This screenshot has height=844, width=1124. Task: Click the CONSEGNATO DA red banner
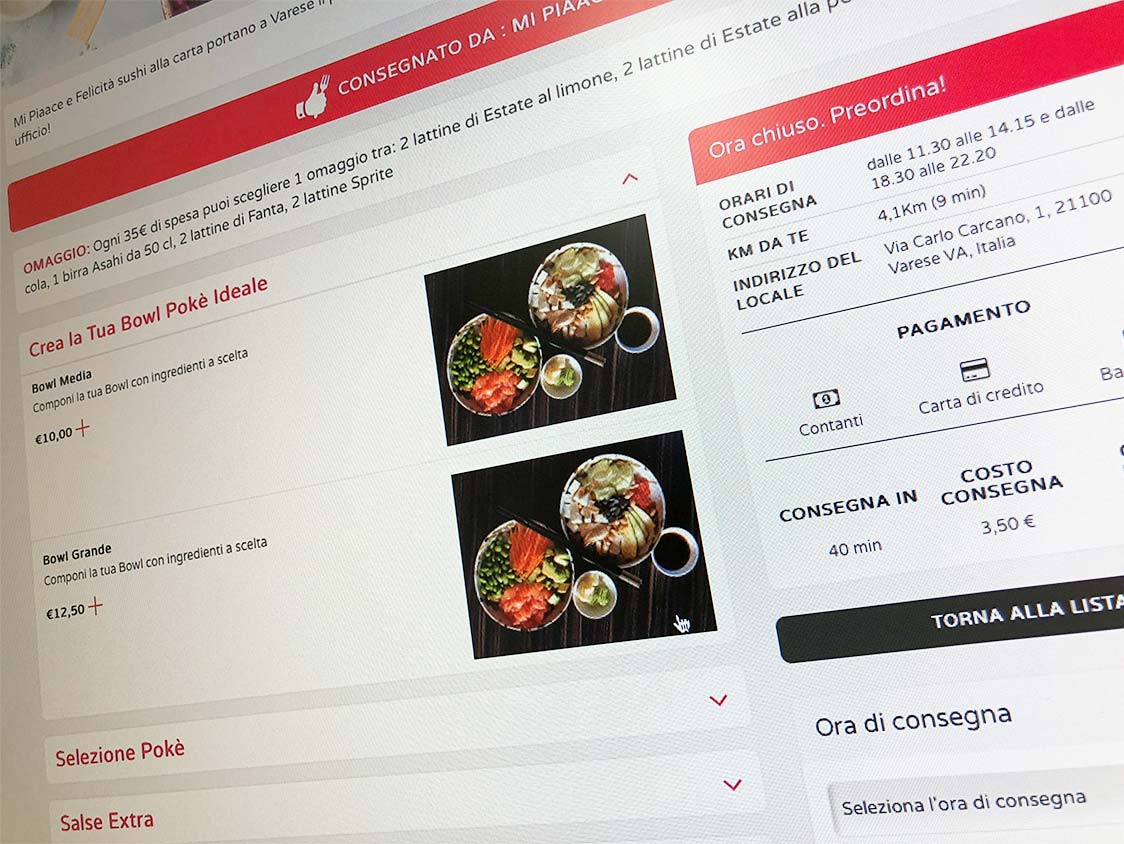click(337, 111)
